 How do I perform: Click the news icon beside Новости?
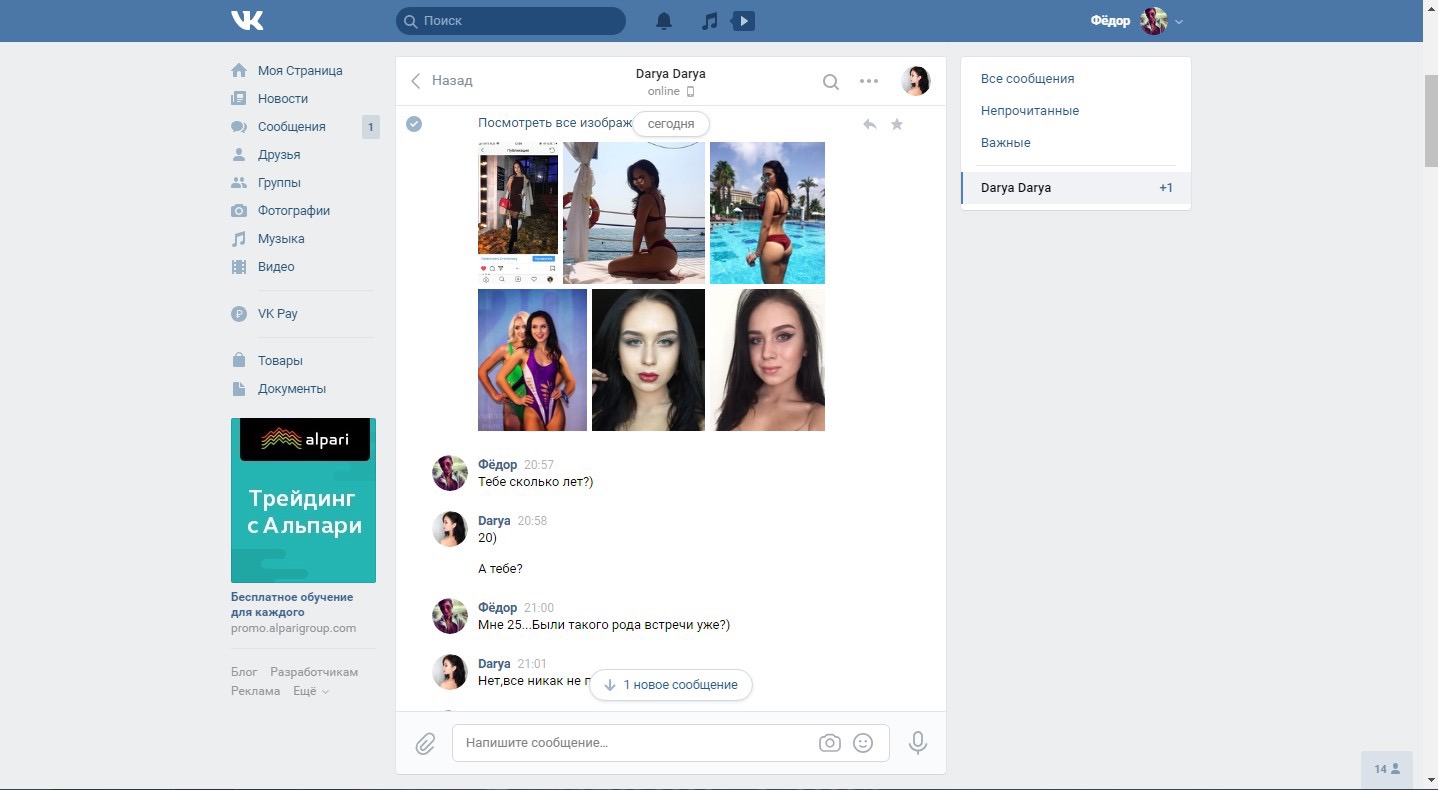[239, 99]
